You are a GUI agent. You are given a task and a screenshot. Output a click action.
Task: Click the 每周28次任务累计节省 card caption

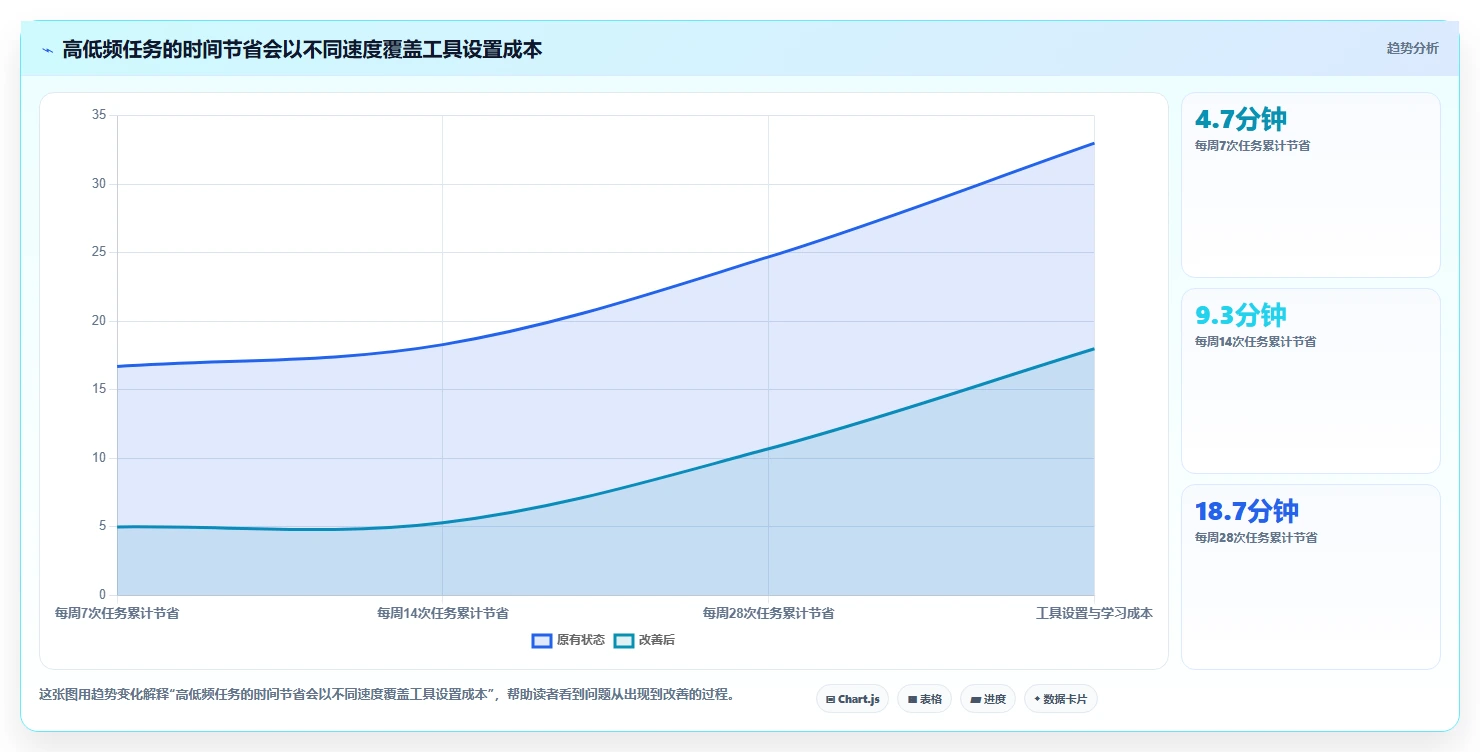click(1255, 538)
